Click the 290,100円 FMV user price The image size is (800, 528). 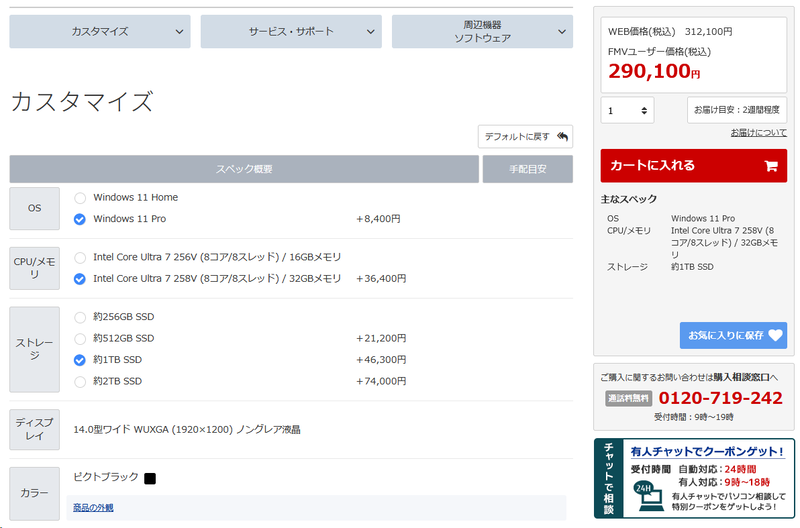coord(654,71)
